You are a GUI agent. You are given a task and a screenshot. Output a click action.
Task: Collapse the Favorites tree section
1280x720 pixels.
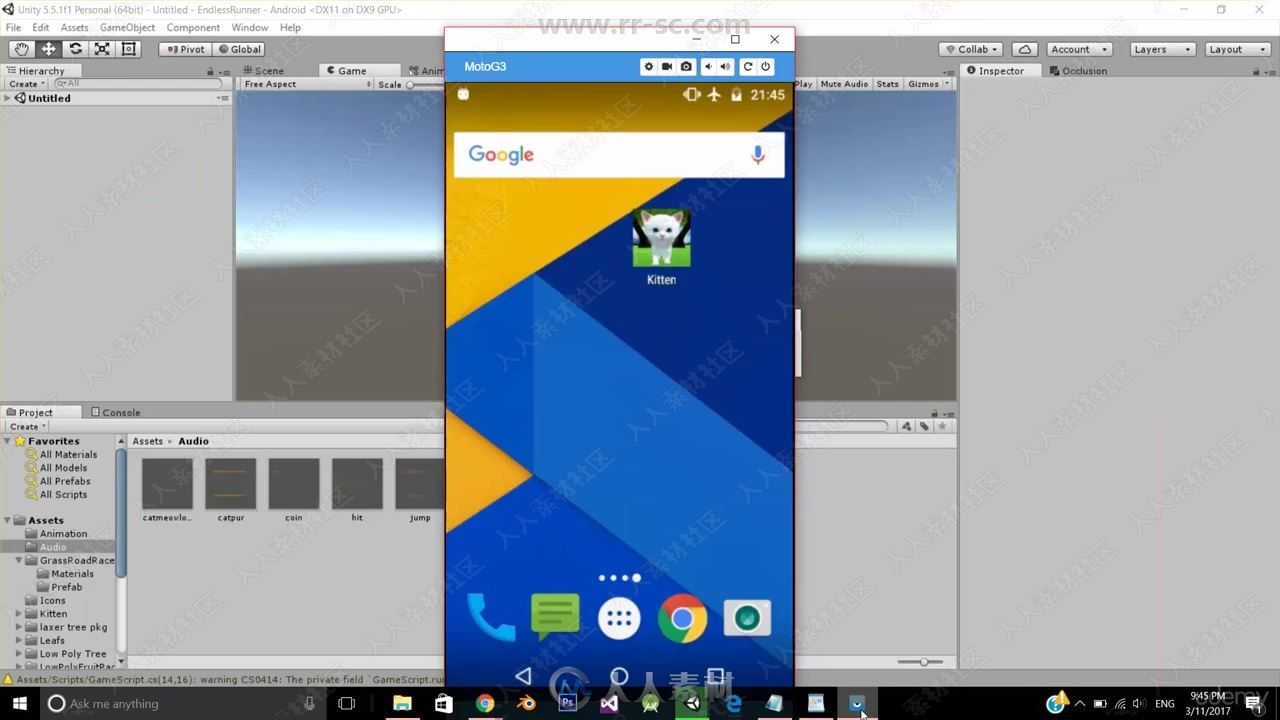point(8,441)
